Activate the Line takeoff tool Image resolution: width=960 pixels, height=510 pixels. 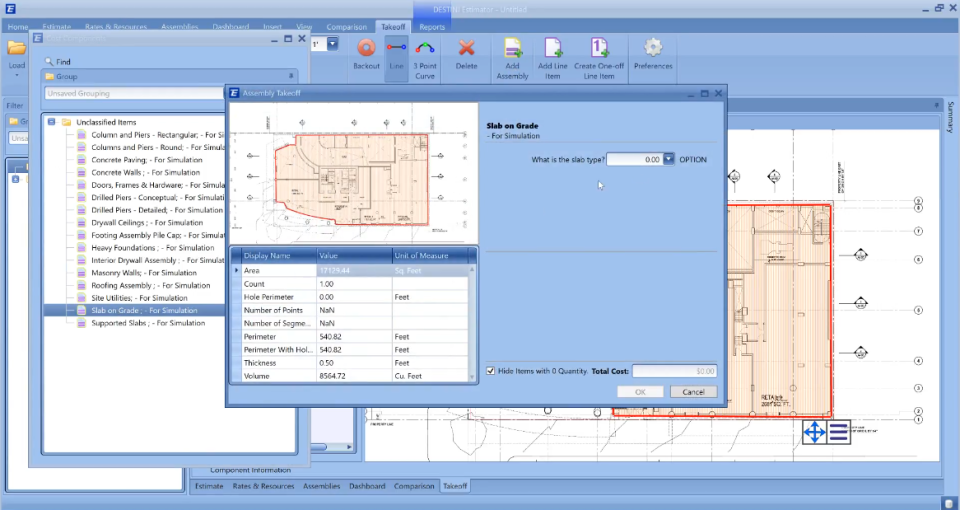(x=396, y=47)
